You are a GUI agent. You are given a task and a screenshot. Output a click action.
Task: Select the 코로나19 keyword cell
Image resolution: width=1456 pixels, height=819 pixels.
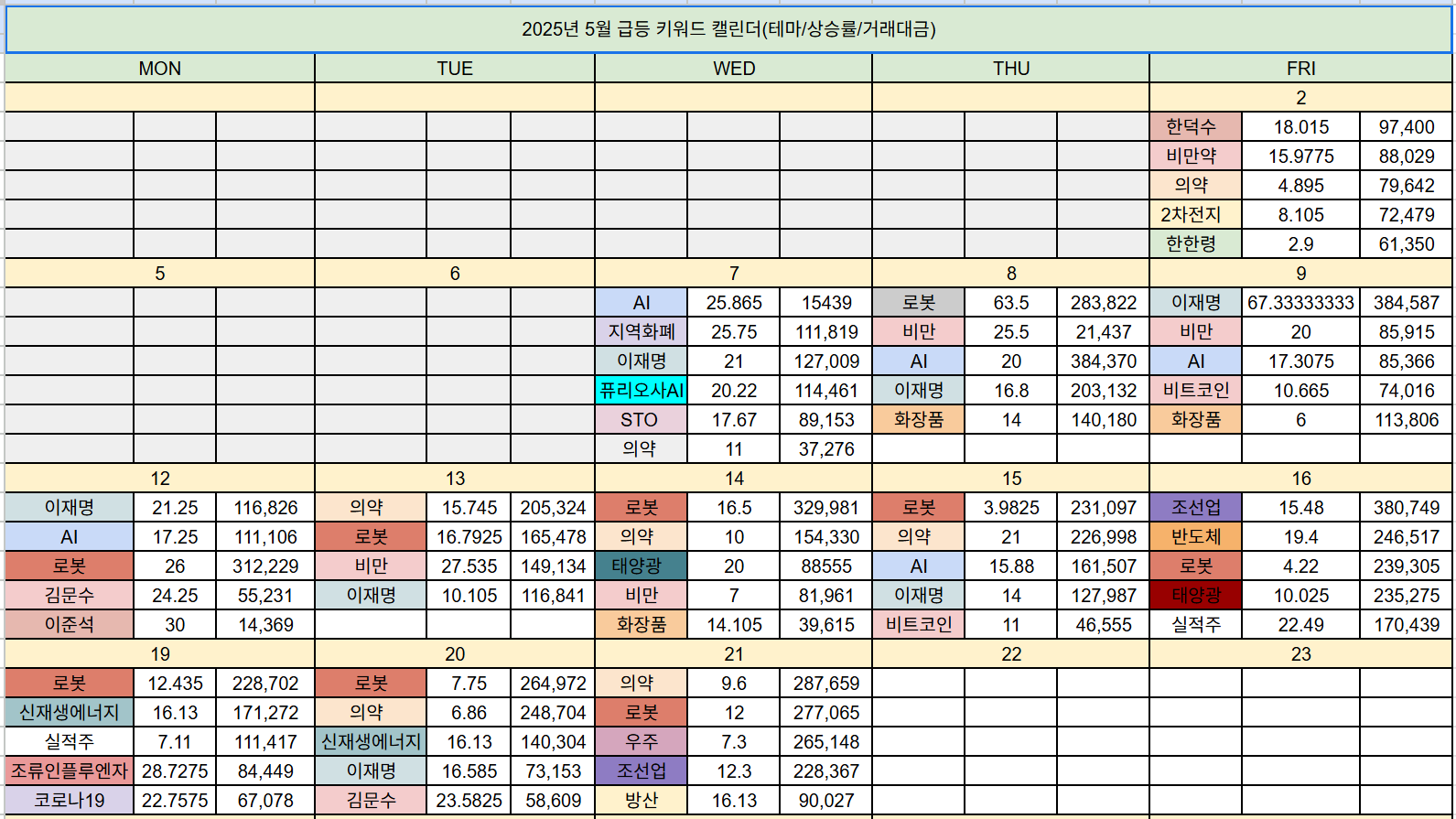(70, 801)
